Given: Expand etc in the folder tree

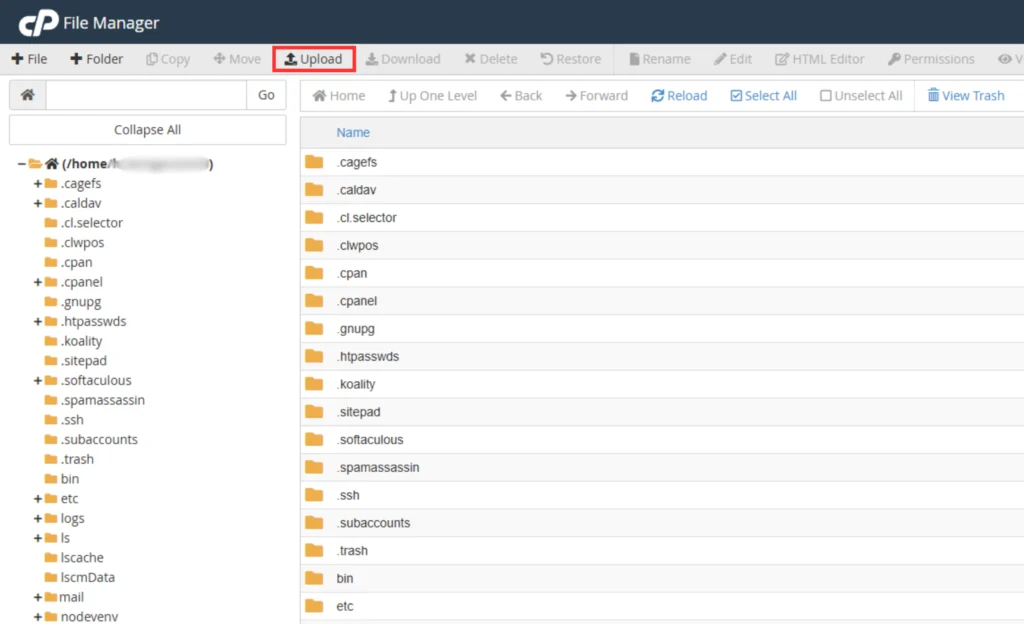Looking at the screenshot, I should click(x=38, y=499).
